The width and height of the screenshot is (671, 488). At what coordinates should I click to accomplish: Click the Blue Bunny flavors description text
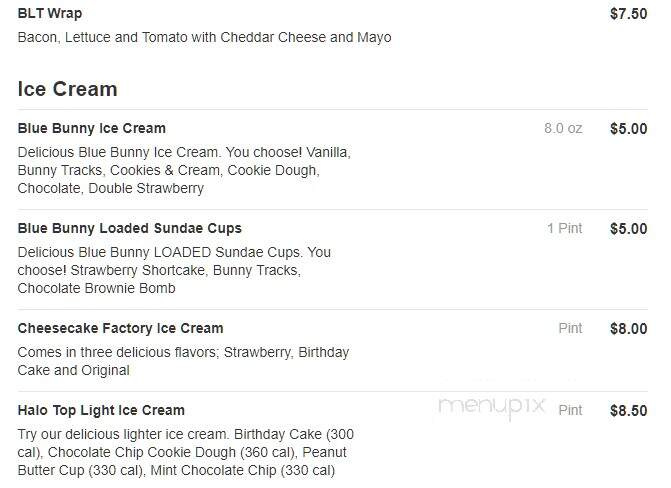[184, 170]
